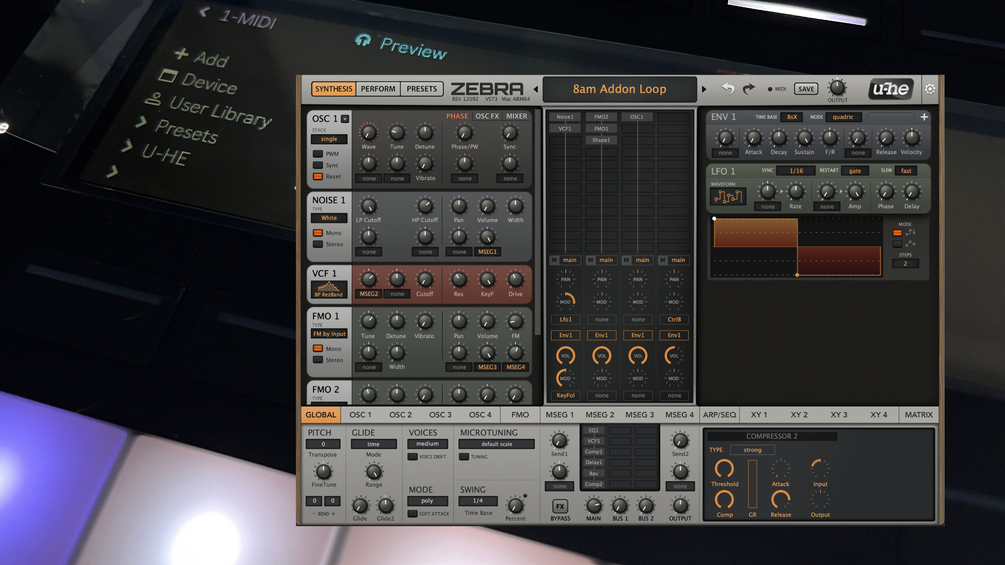This screenshot has height=565, width=1005.
Task: Click the User Library person icon
Action: coord(153,99)
